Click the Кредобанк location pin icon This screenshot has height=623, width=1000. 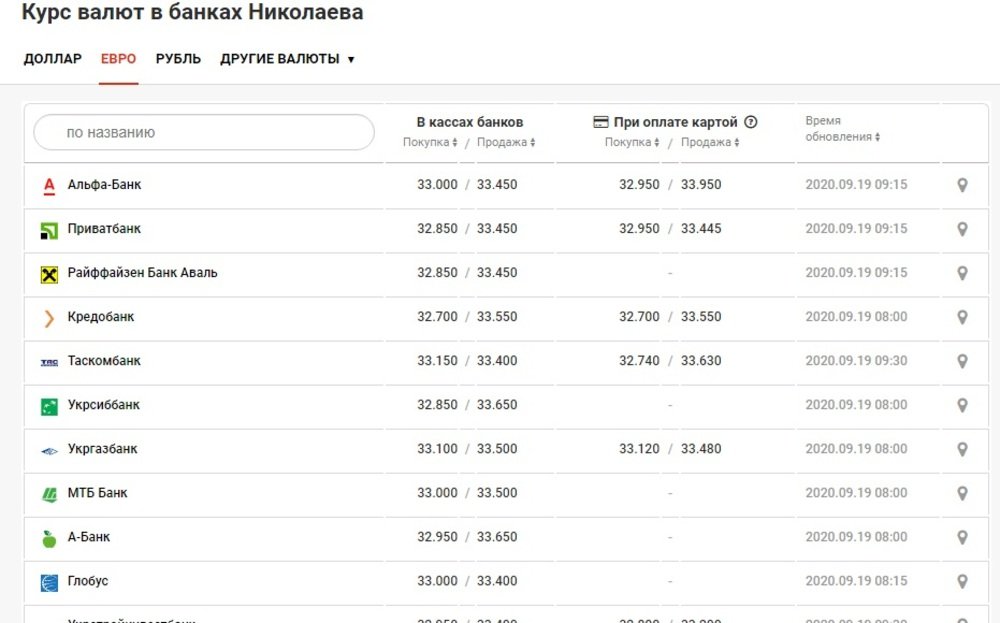962,317
